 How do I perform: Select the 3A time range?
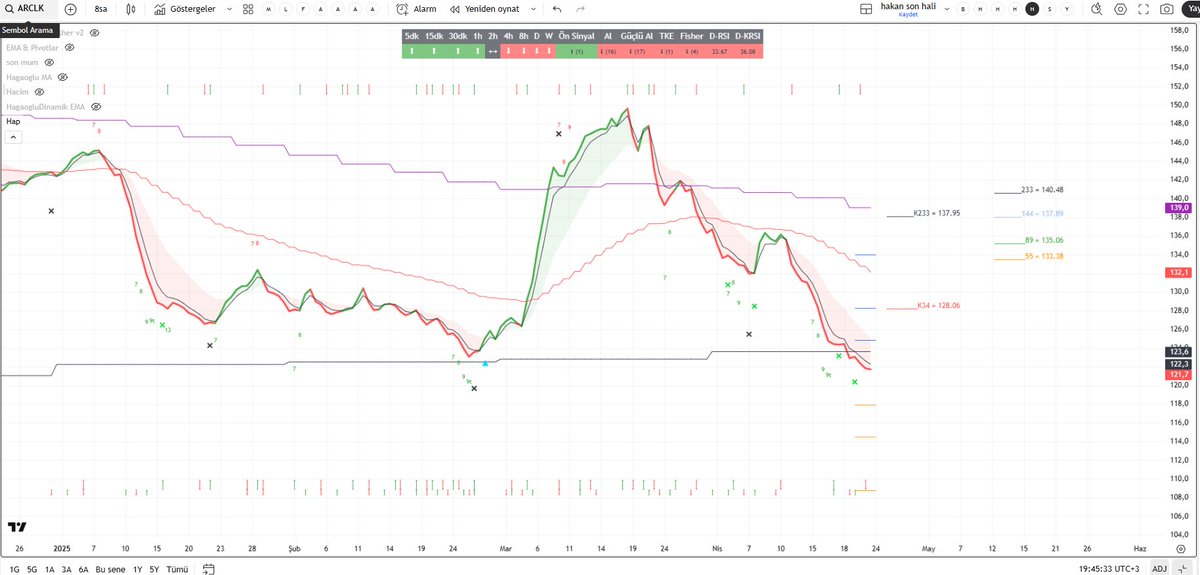[x=67, y=569]
